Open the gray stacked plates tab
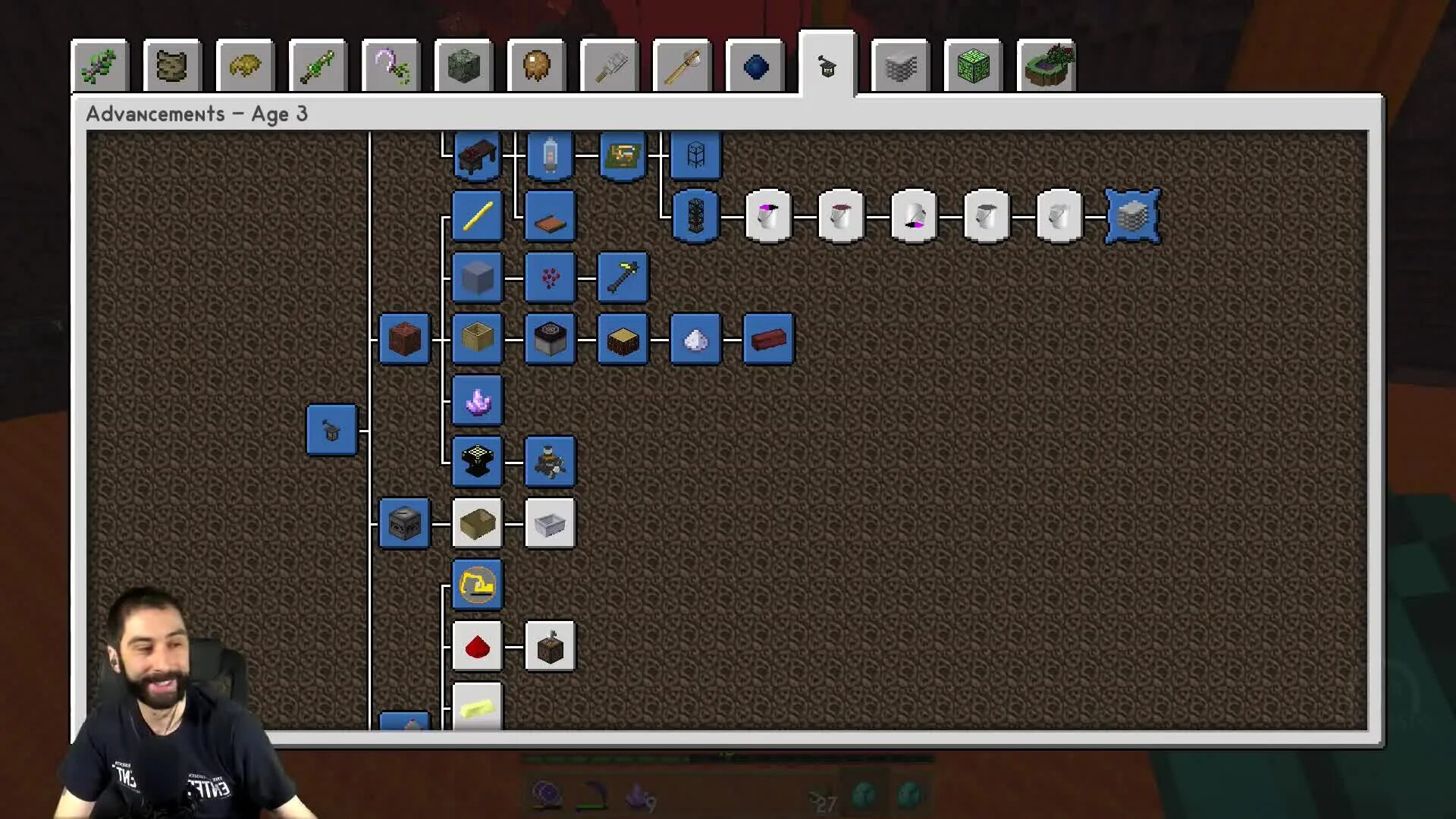The width and height of the screenshot is (1456, 819). pyautogui.click(x=901, y=67)
